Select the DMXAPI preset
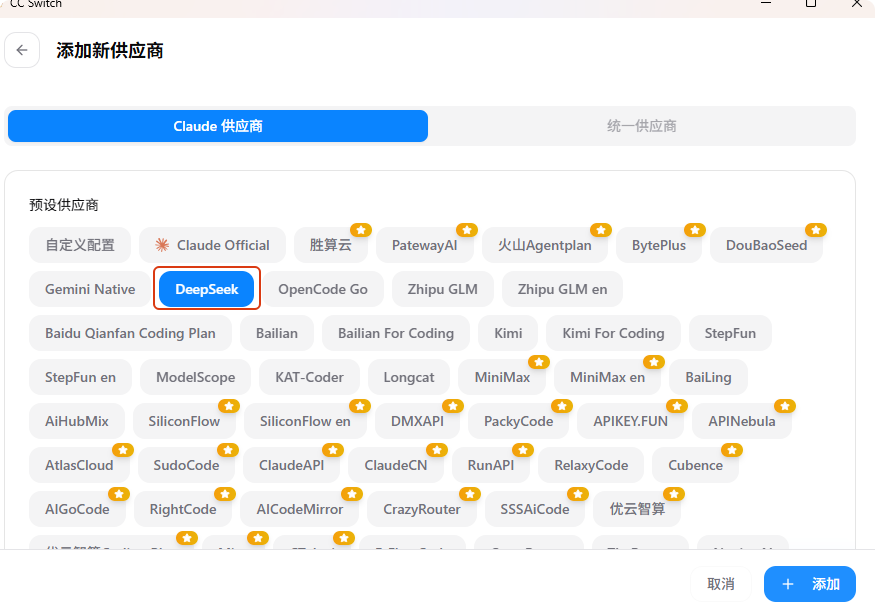The image size is (875, 611). 417,421
